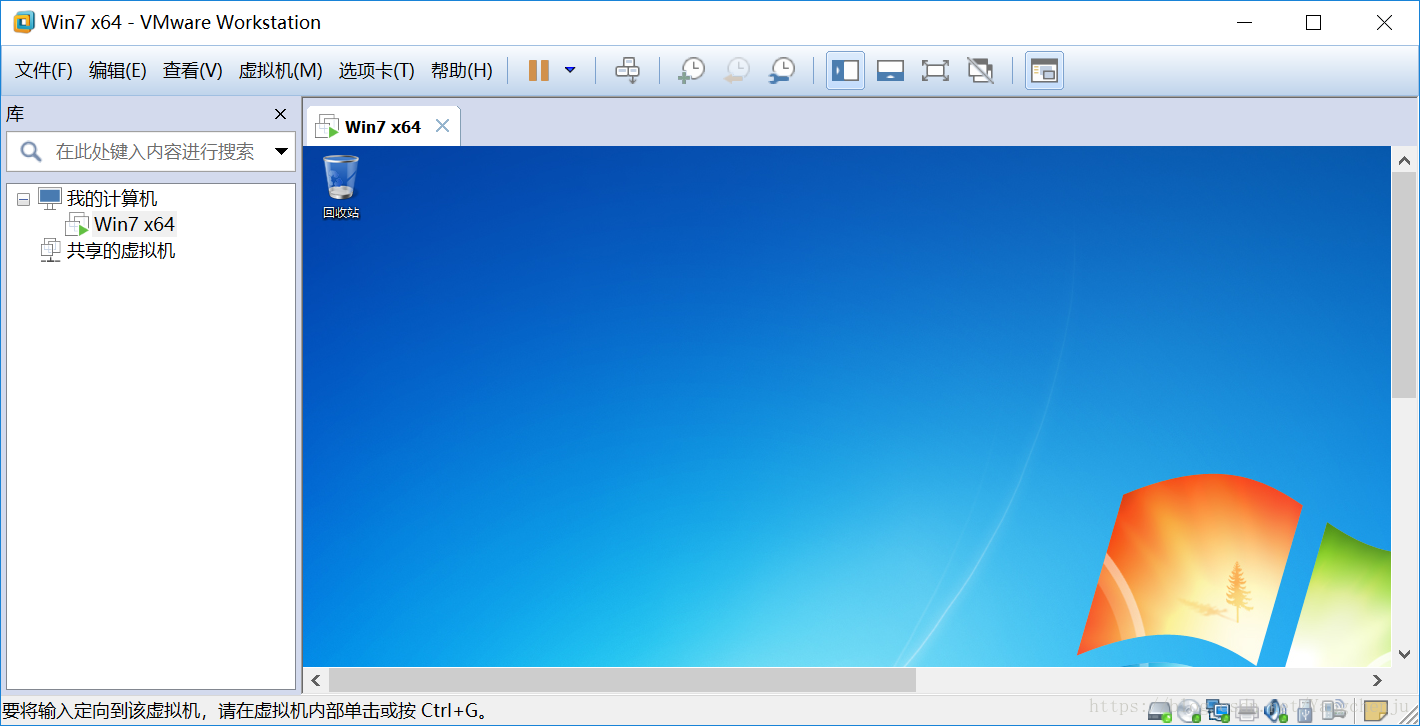The height and width of the screenshot is (726, 1420).
Task: Click the removable device status icon
Action: [1333, 711]
